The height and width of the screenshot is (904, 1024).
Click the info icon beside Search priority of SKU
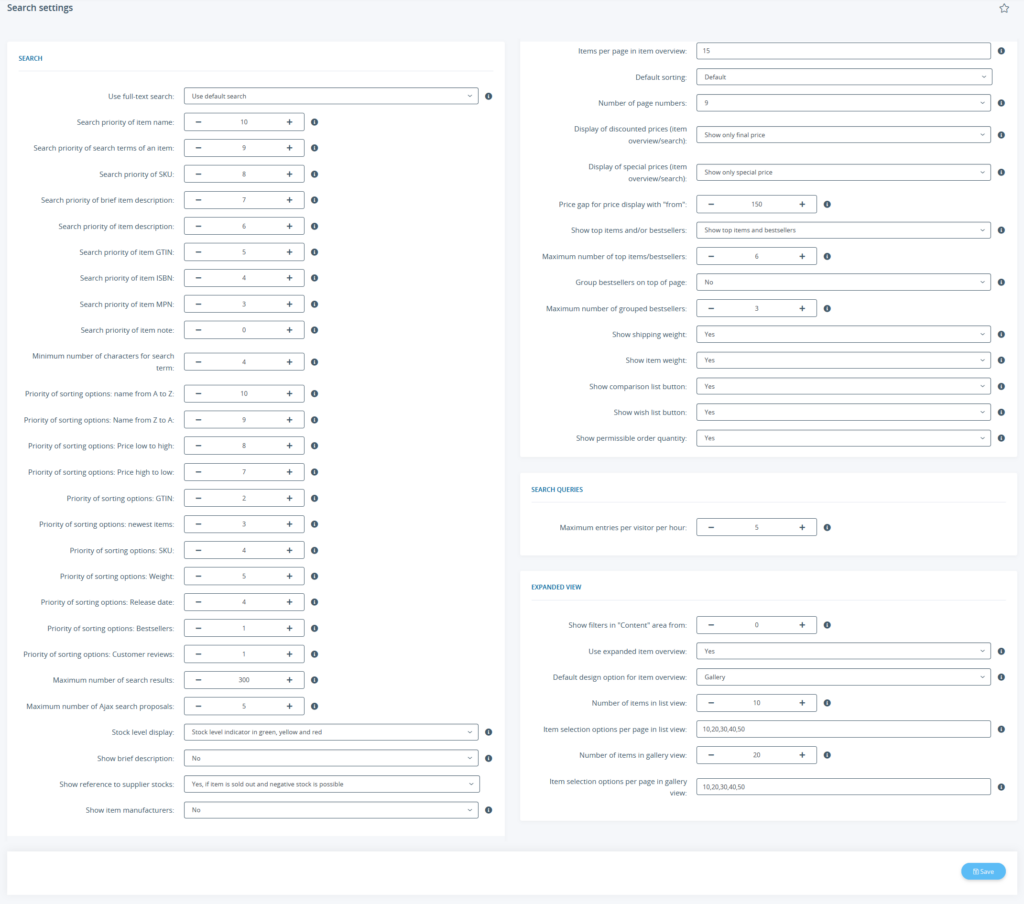313,173
